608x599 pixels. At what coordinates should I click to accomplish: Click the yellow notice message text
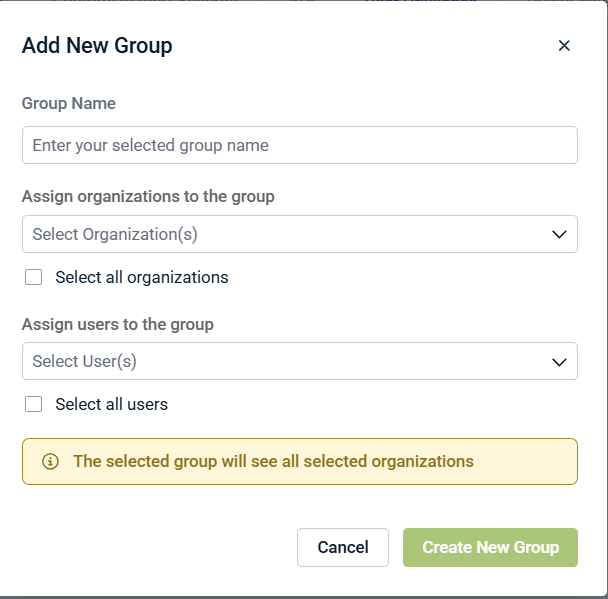click(x=273, y=461)
